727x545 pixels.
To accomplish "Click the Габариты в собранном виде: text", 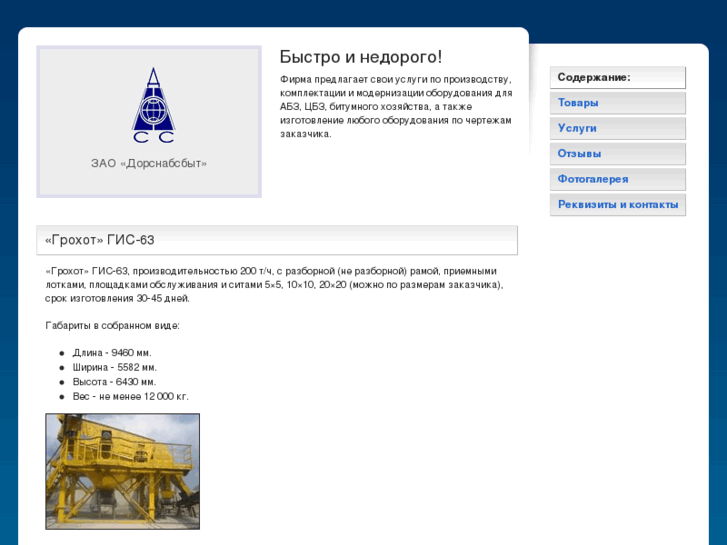I will [112, 326].
